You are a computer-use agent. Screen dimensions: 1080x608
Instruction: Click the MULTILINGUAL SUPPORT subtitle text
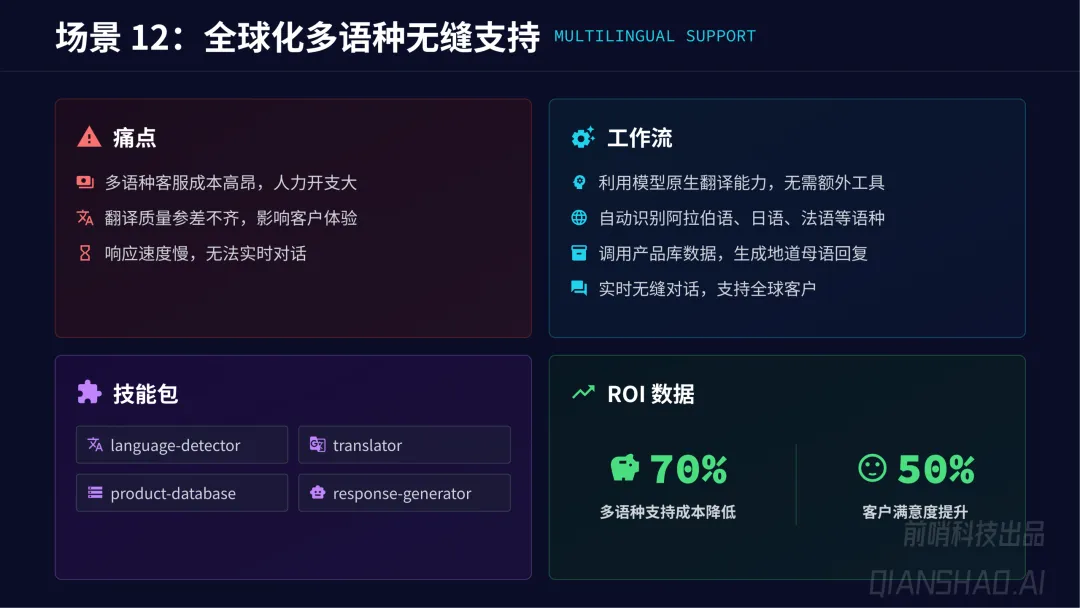coord(655,37)
